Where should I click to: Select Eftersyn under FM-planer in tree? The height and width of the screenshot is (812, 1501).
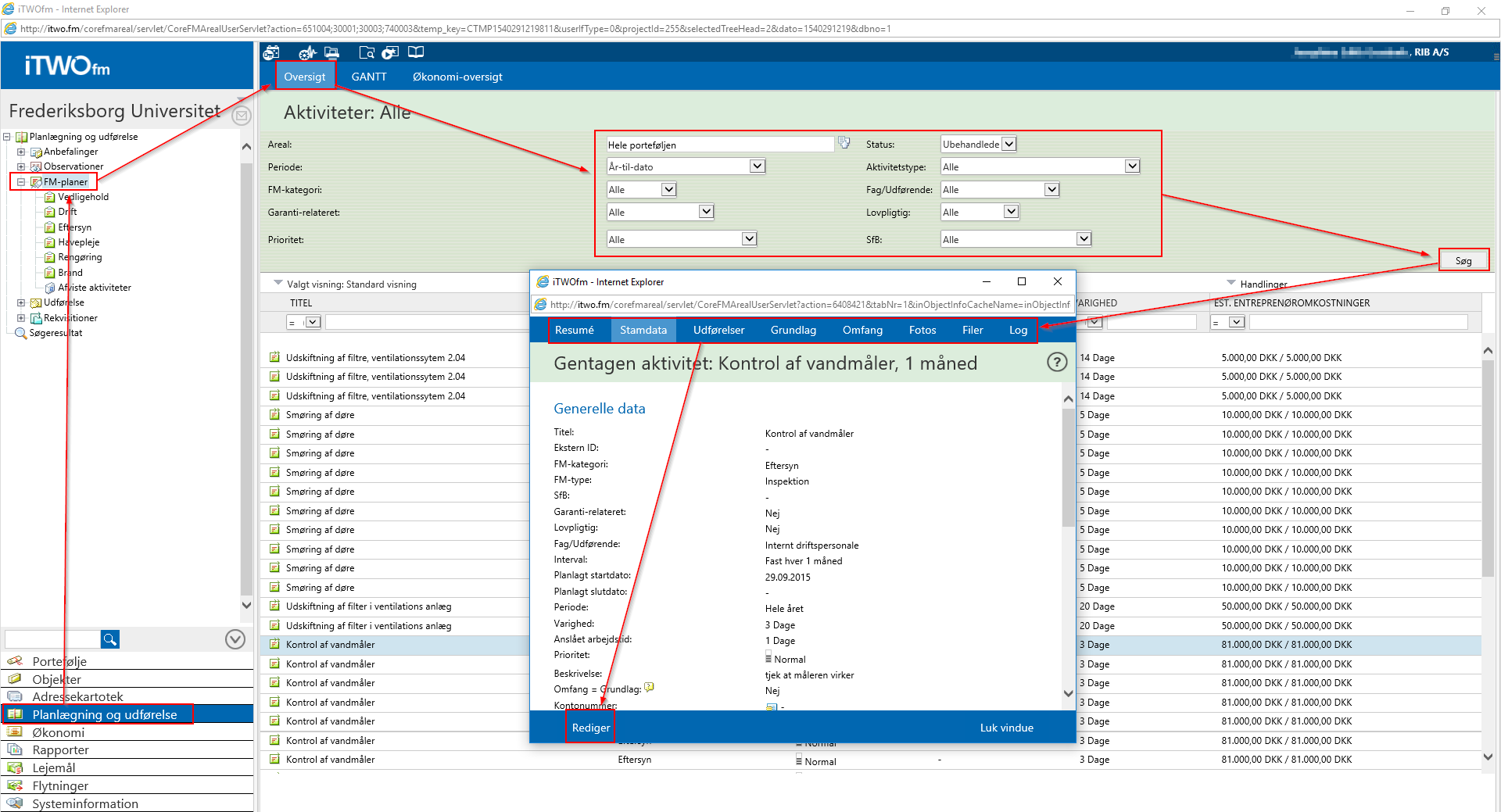click(74, 227)
